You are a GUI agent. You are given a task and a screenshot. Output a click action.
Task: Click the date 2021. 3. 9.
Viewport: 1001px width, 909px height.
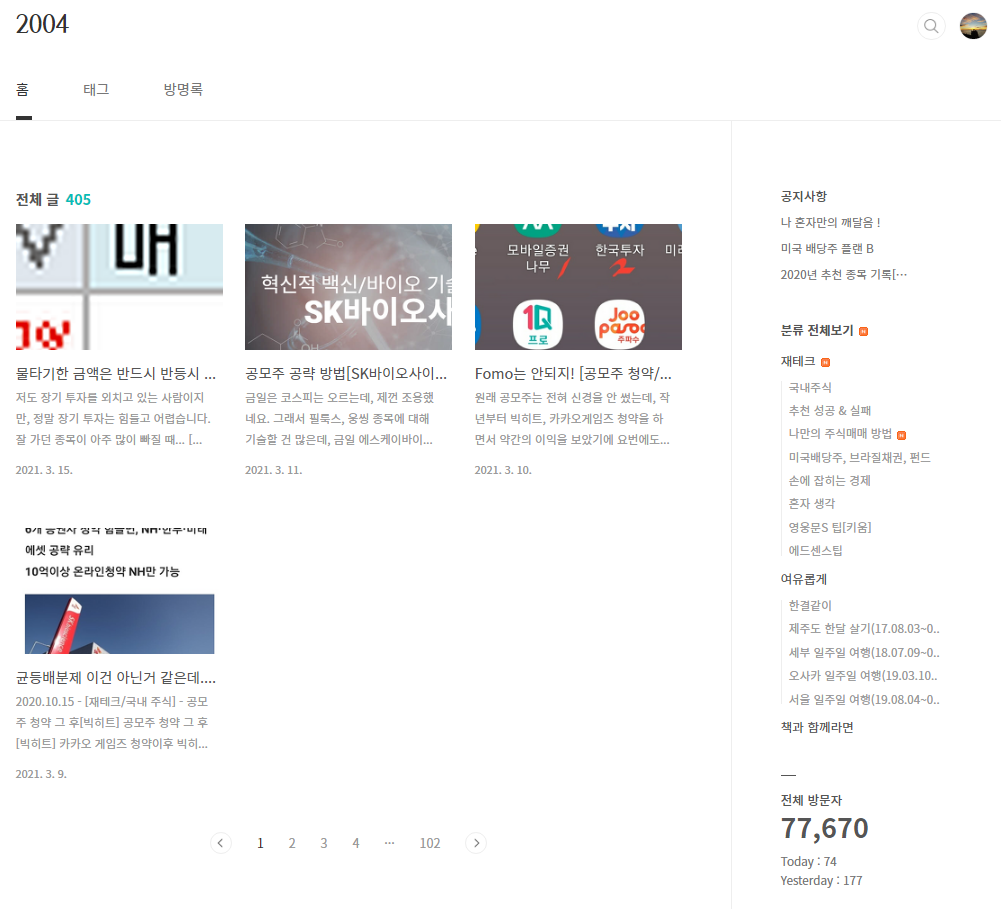[41, 774]
